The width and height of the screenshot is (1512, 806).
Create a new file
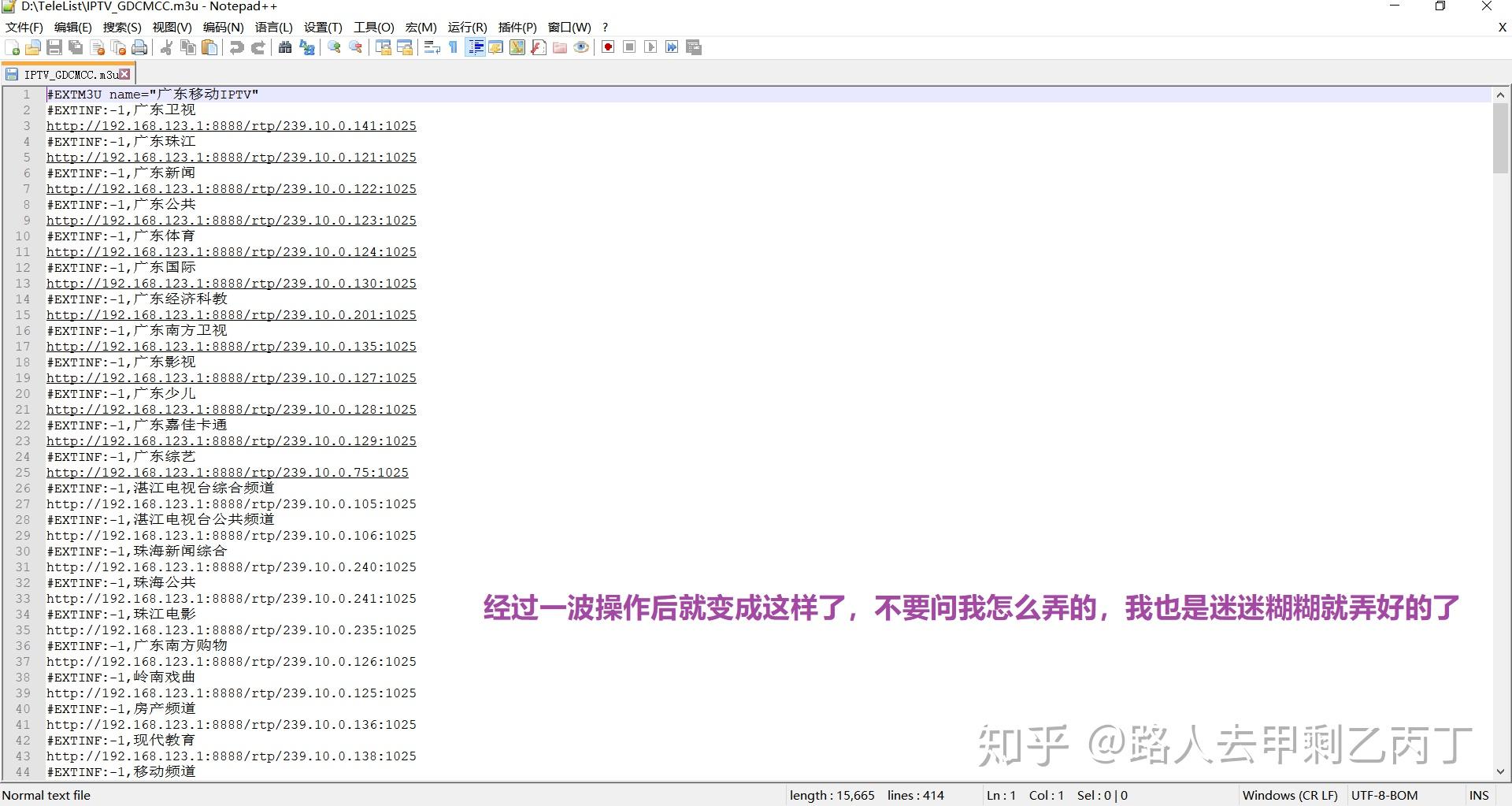(x=13, y=47)
